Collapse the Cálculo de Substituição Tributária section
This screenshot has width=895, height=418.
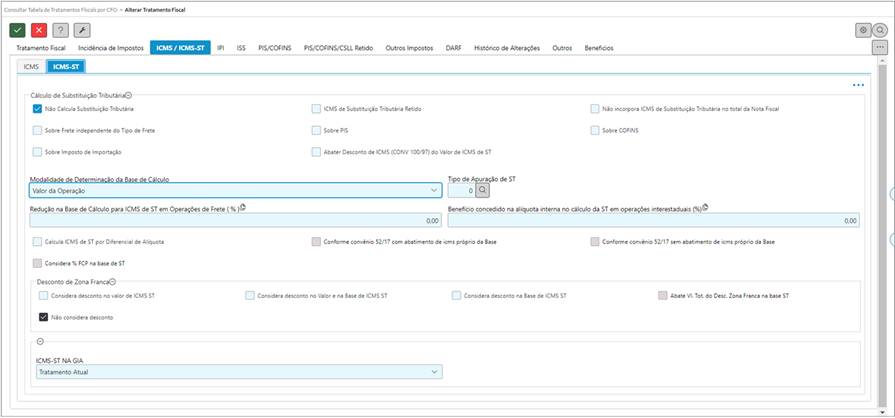129,95
